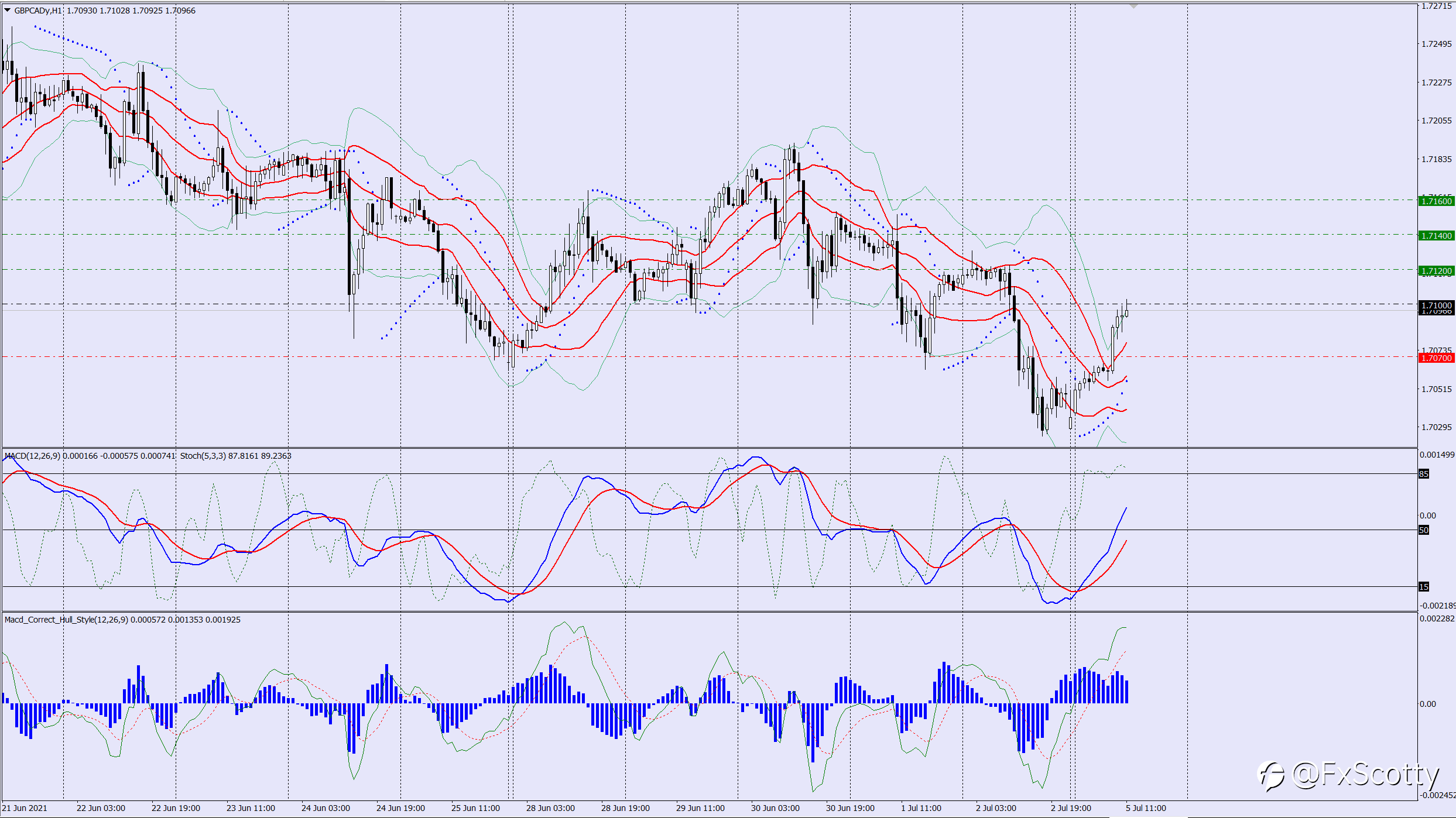Click the 5 Jul 11:00 time label
The width and height of the screenshot is (1456, 818).
pyautogui.click(x=1146, y=808)
